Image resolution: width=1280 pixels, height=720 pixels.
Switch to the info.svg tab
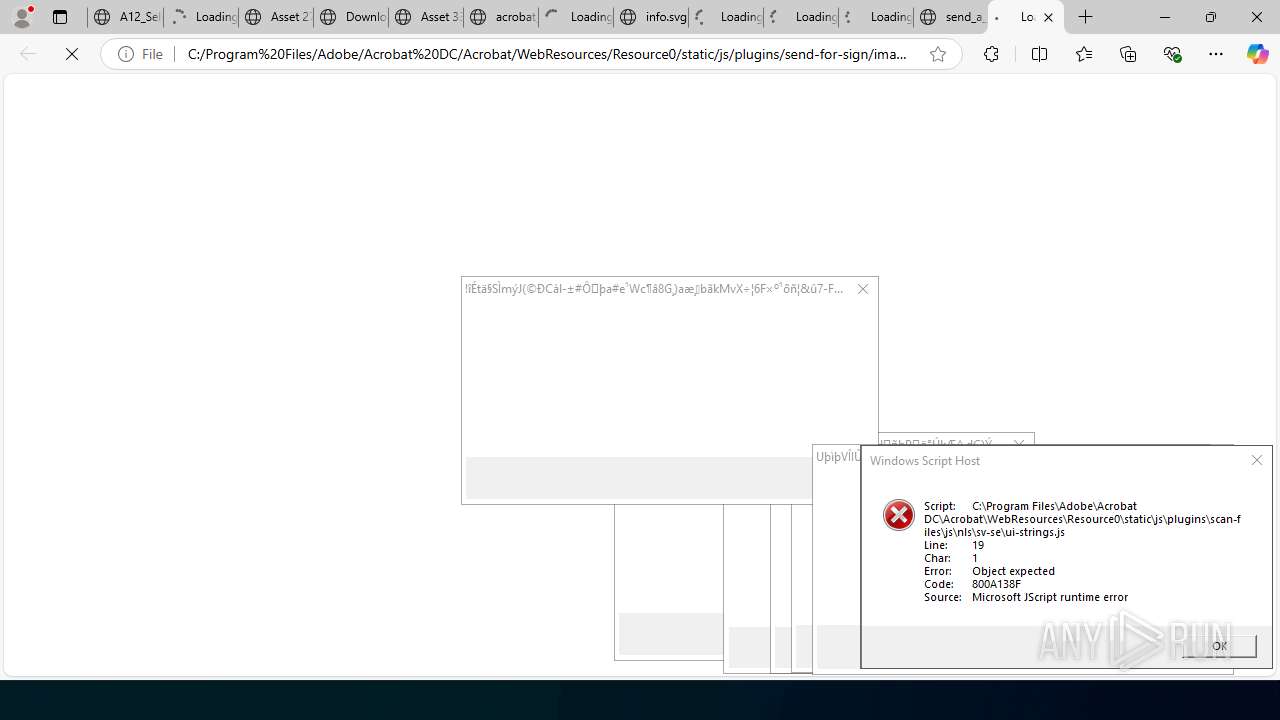[x=651, y=17]
